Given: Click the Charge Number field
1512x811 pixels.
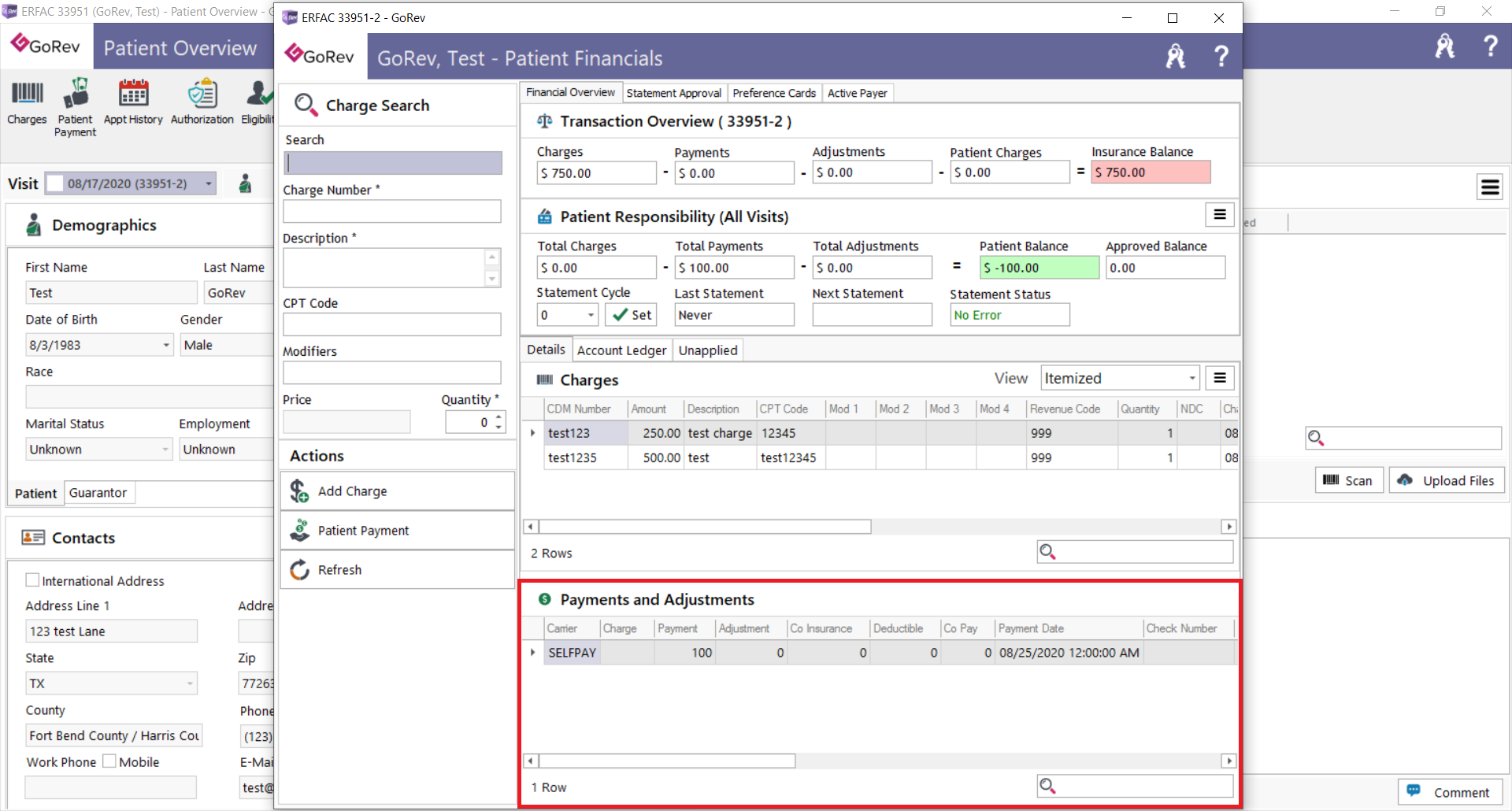Looking at the screenshot, I should (x=392, y=211).
